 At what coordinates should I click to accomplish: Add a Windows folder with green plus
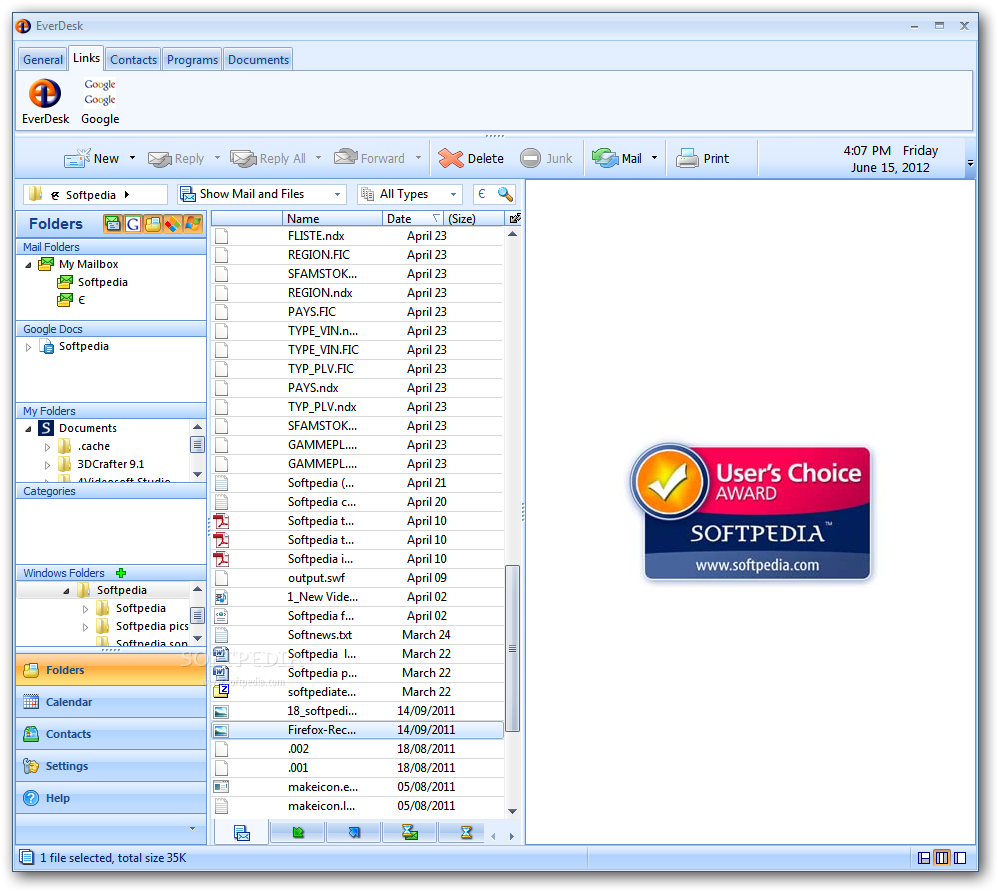tap(121, 573)
